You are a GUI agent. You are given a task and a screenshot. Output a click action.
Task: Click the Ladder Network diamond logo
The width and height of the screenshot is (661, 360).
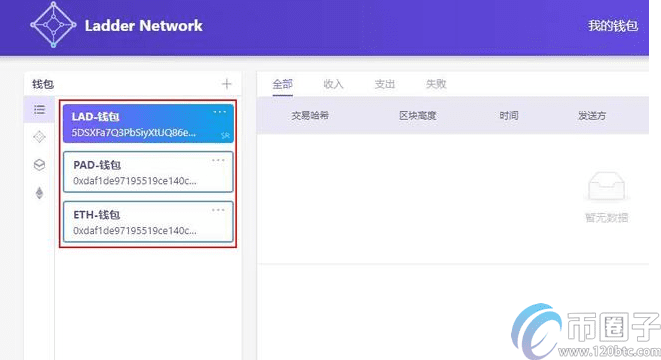(53, 24)
